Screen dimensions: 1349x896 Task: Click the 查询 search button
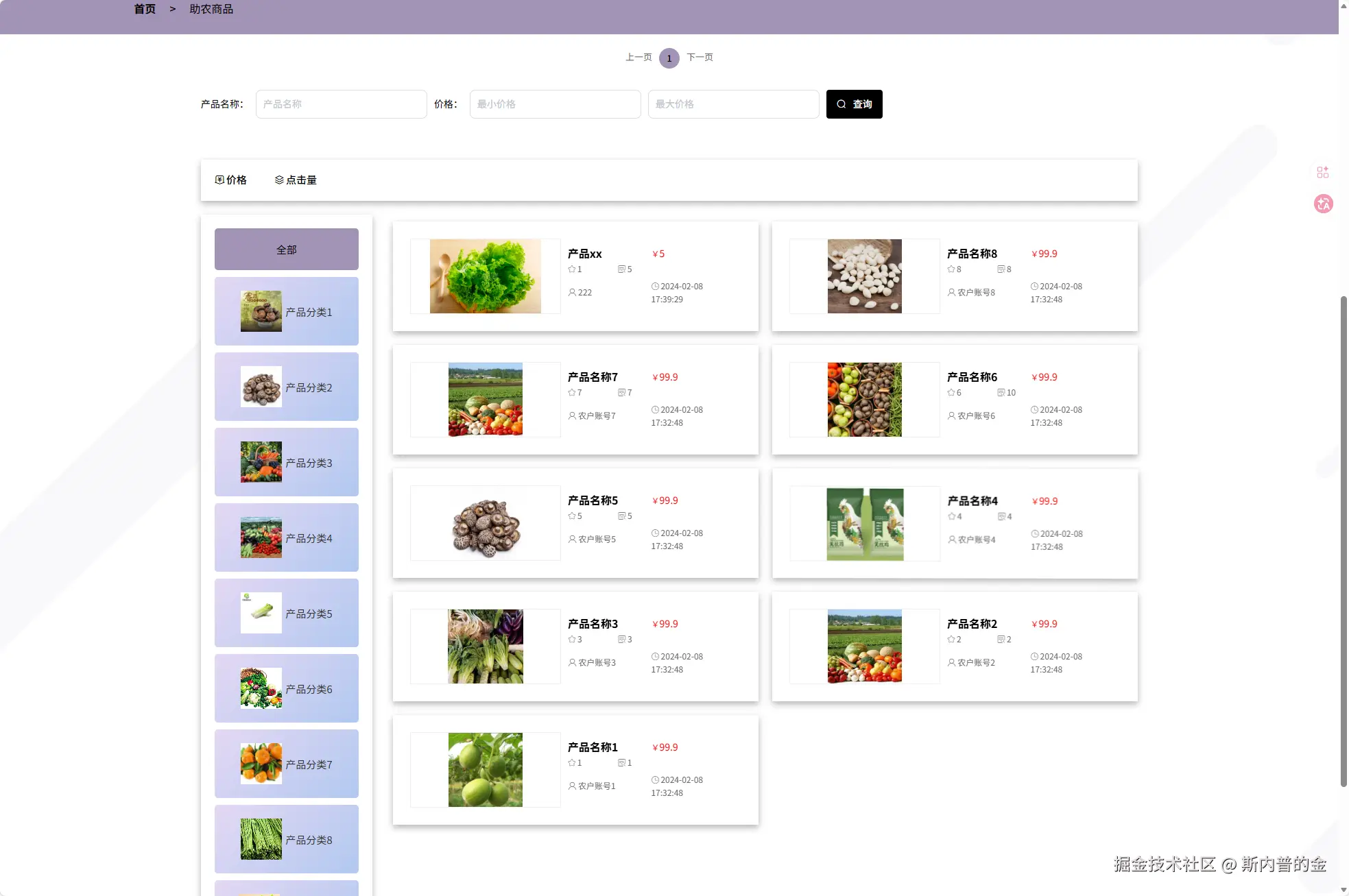[x=854, y=104]
